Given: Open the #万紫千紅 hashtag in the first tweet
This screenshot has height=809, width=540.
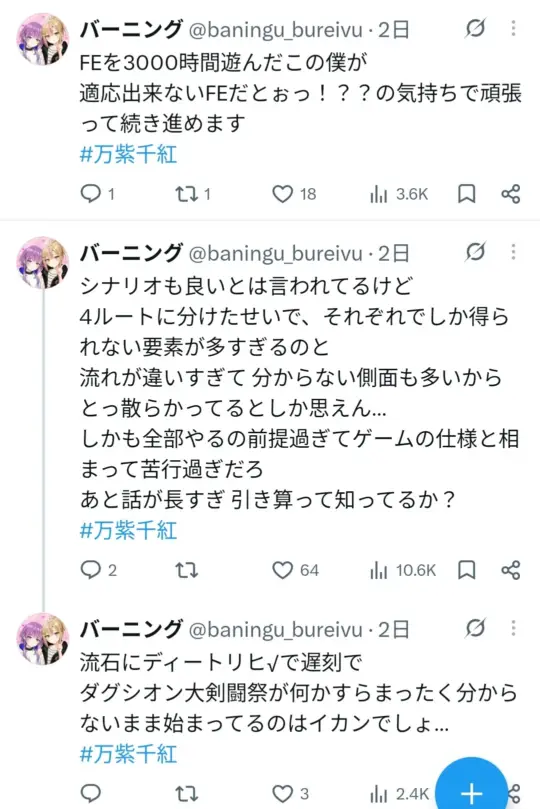Looking at the screenshot, I should [x=128, y=154].
